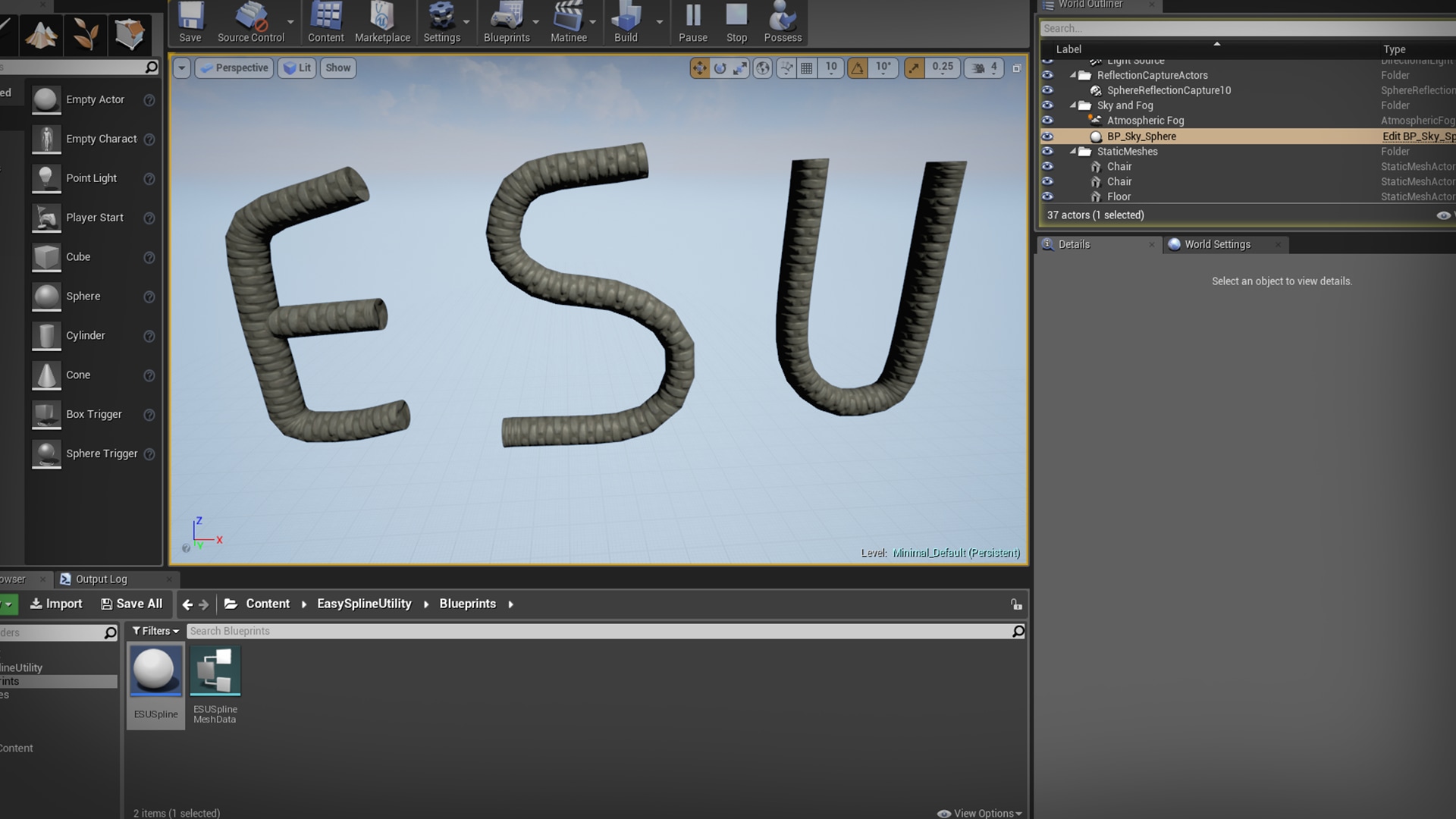This screenshot has height=819, width=1456.
Task: Collapse the StaticMeshes folder in outliner
Action: [x=1073, y=152]
